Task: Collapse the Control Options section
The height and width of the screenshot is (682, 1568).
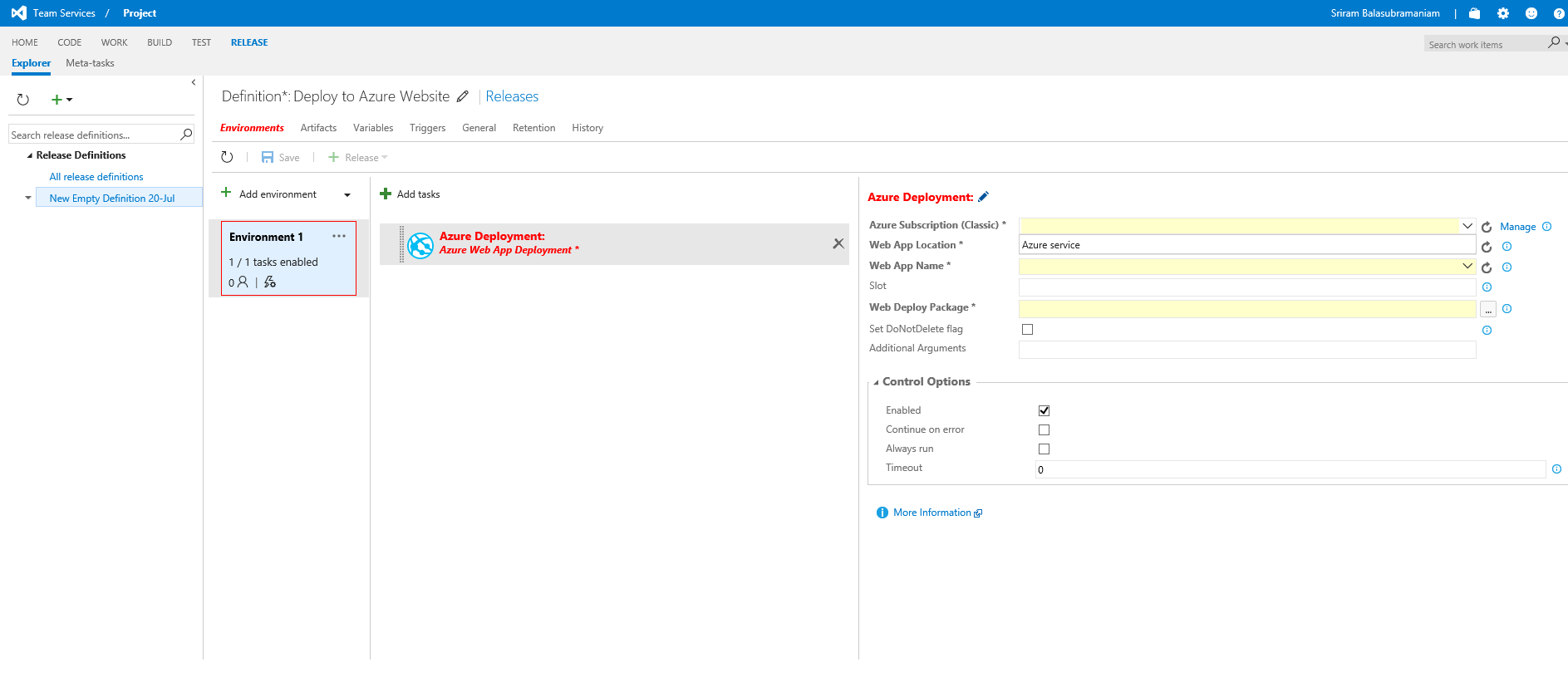Action: 876,383
